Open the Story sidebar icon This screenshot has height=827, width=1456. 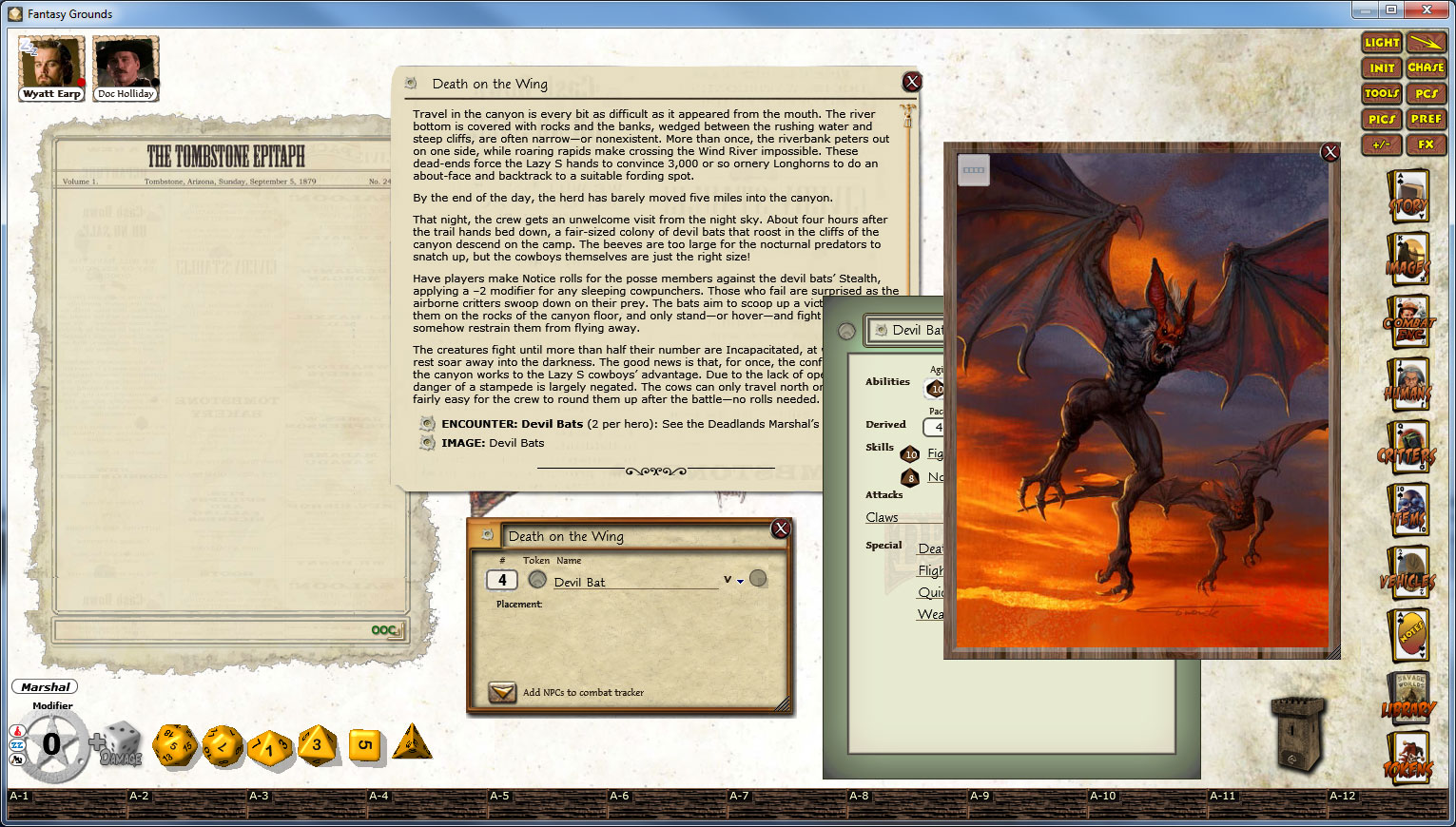[x=1409, y=195]
